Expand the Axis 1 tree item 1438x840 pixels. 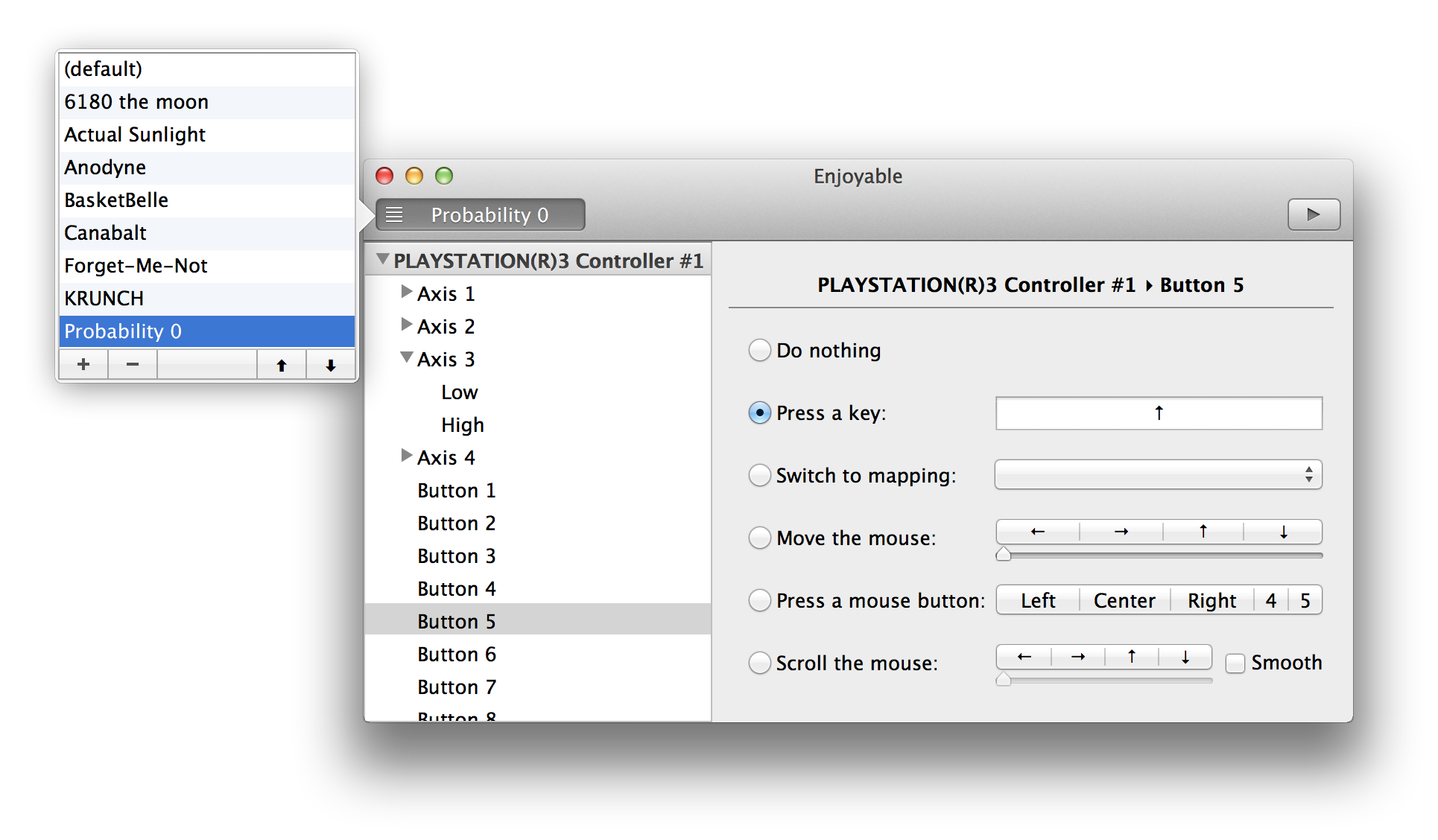(x=407, y=293)
